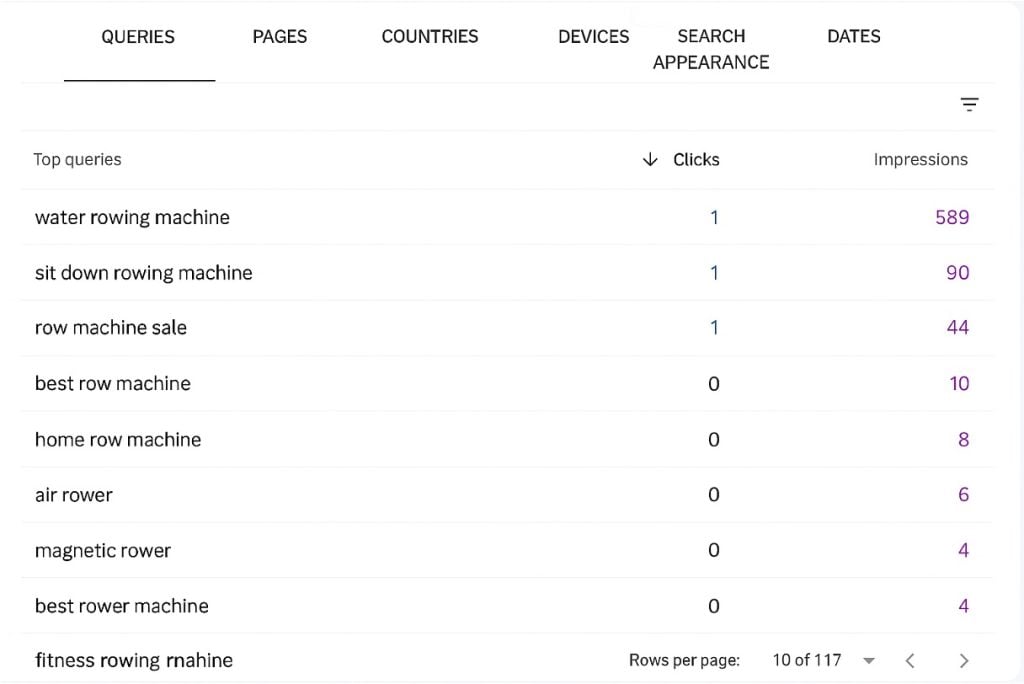The width and height of the screenshot is (1024, 684).
Task: Sort by the Impressions column header
Action: pyautogui.click(x=921, y=159)
